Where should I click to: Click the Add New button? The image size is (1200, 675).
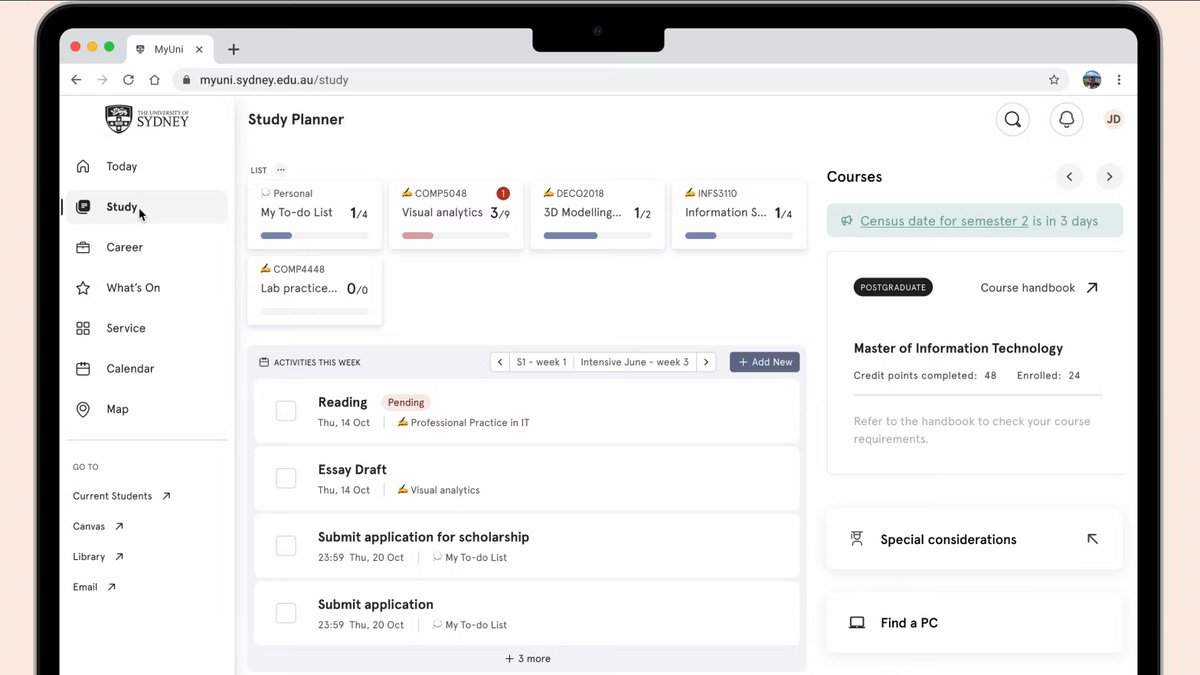click(x=765, y=362)
